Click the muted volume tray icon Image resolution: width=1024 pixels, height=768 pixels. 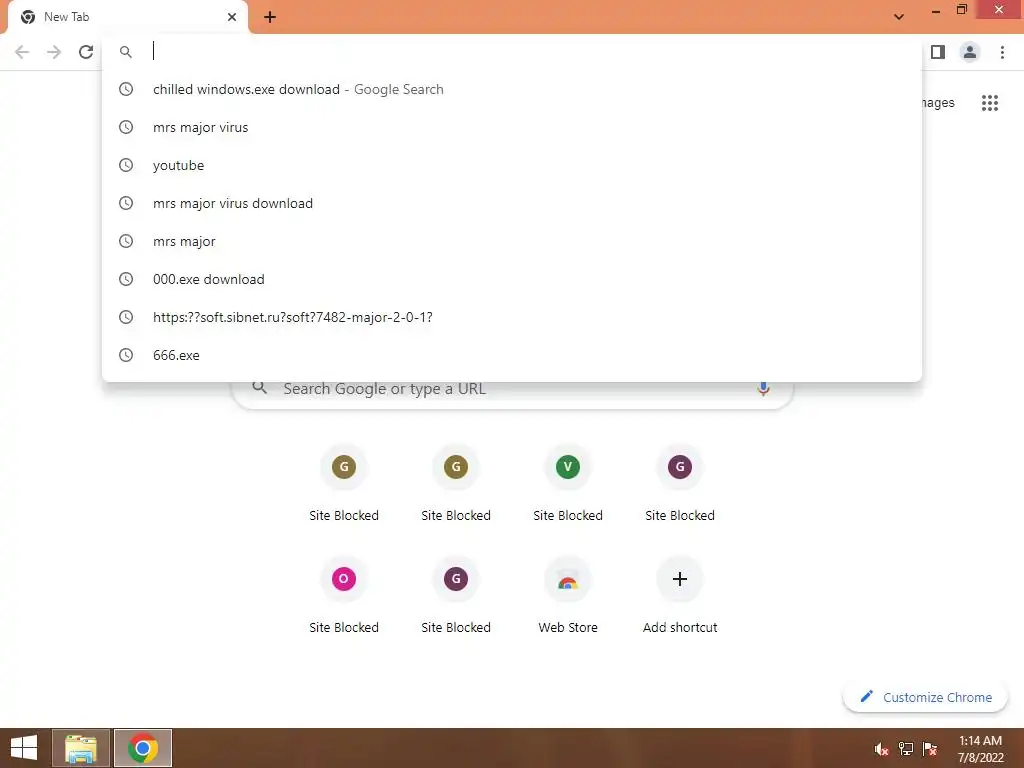(882, 749)
